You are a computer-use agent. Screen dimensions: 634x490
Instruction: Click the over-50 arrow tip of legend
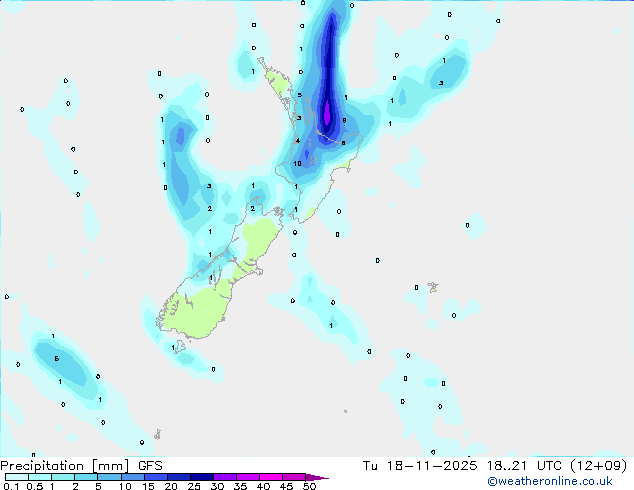point(317,477)
